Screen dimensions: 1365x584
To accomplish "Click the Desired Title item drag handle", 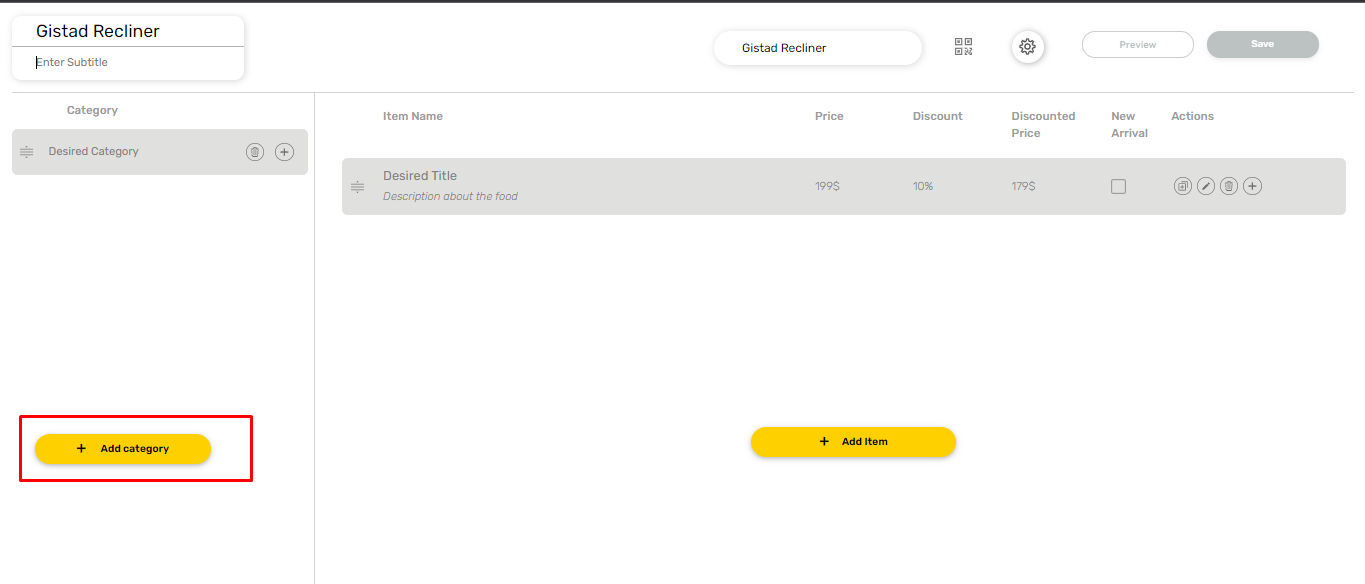I will [x=357, y=187].
